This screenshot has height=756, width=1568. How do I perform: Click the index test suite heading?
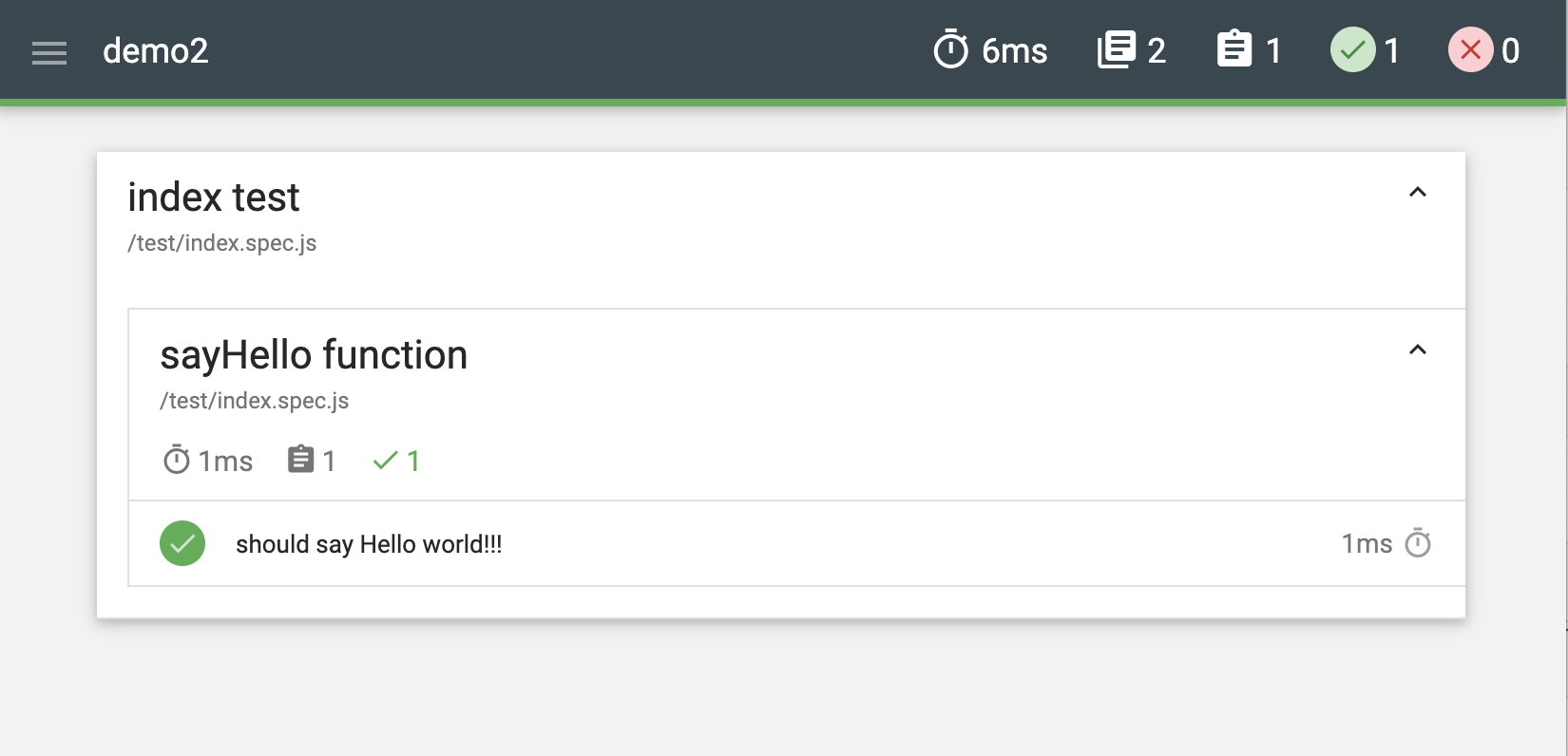(x=214, y=198)
